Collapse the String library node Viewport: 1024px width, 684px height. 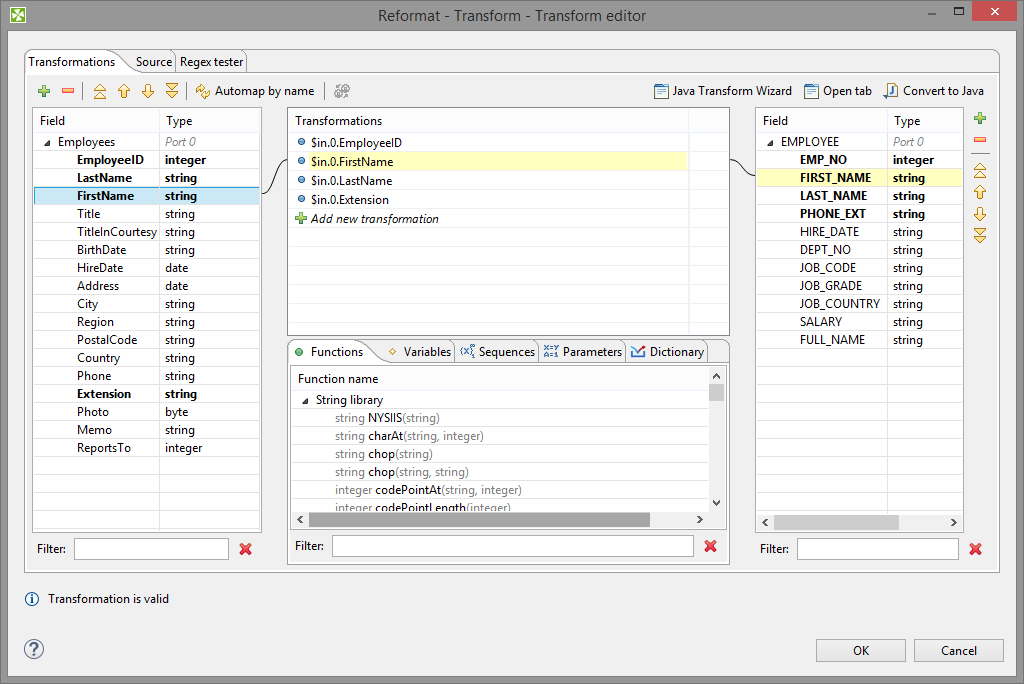[304, 400]
